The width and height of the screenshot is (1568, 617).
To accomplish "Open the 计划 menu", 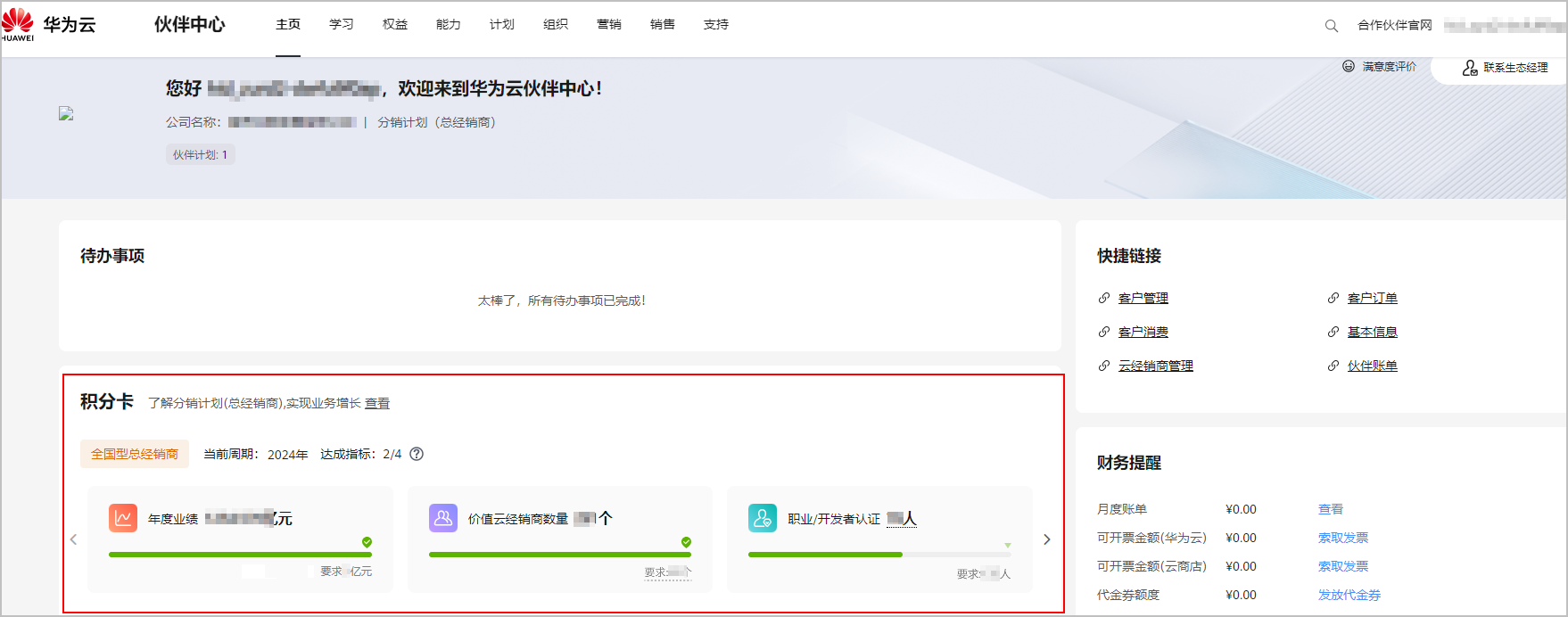I will pos(502,24).
